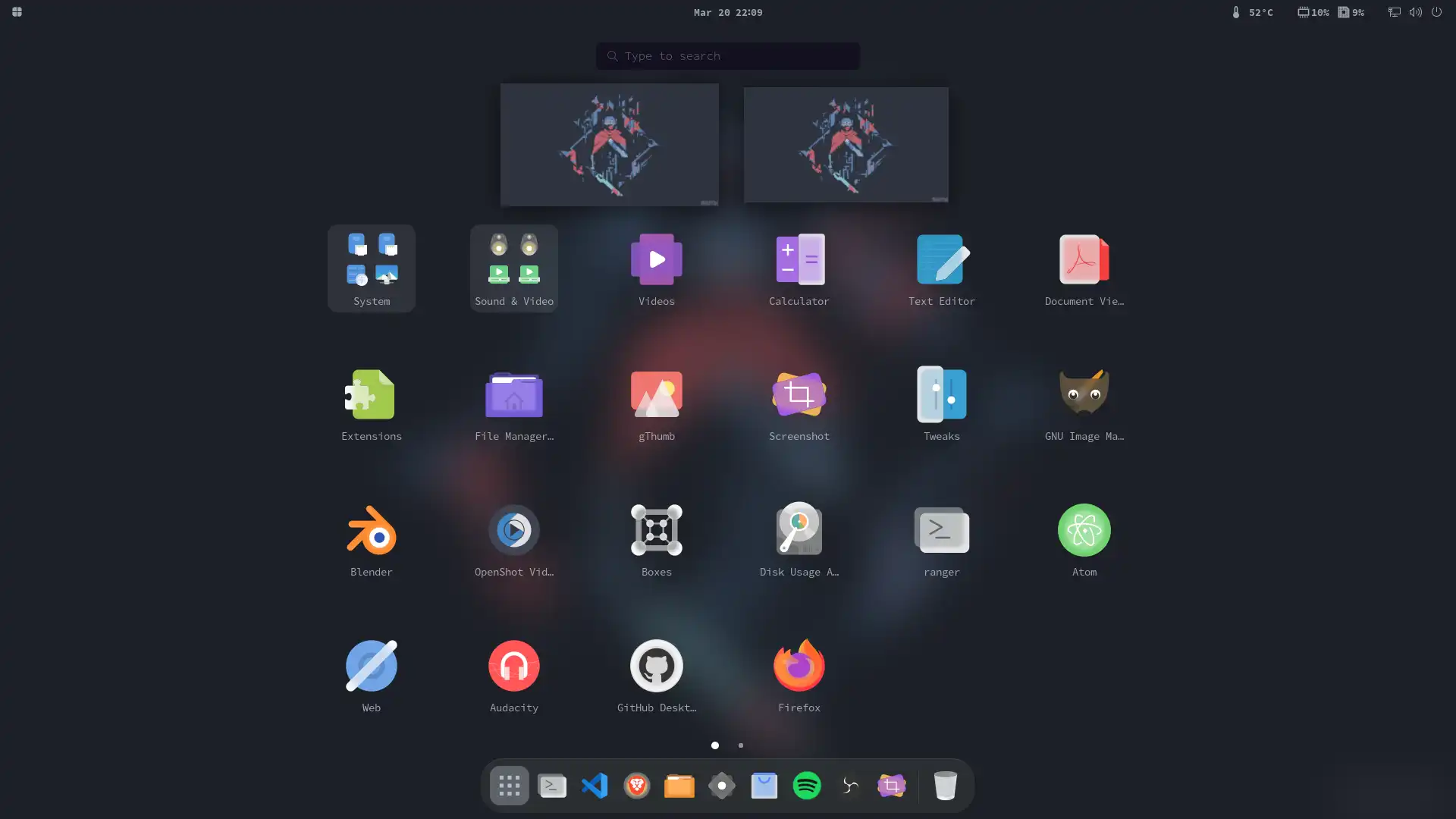Screen dimensions: 1456x819
Task: Open Blender 3D creation app
Action: coord(371,530)
